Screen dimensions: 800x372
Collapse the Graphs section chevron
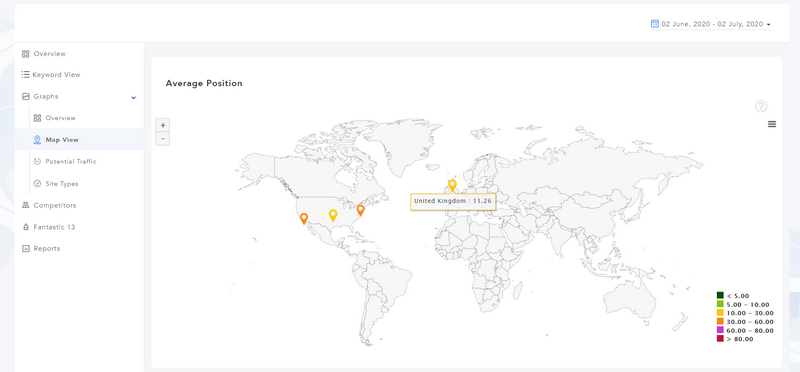tap(134, 97)
